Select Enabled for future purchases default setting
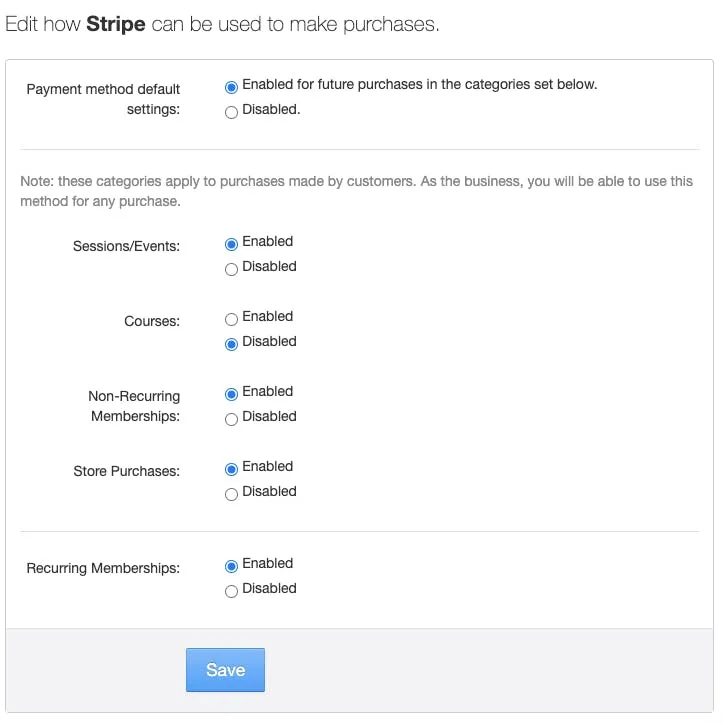 point(231,87)
